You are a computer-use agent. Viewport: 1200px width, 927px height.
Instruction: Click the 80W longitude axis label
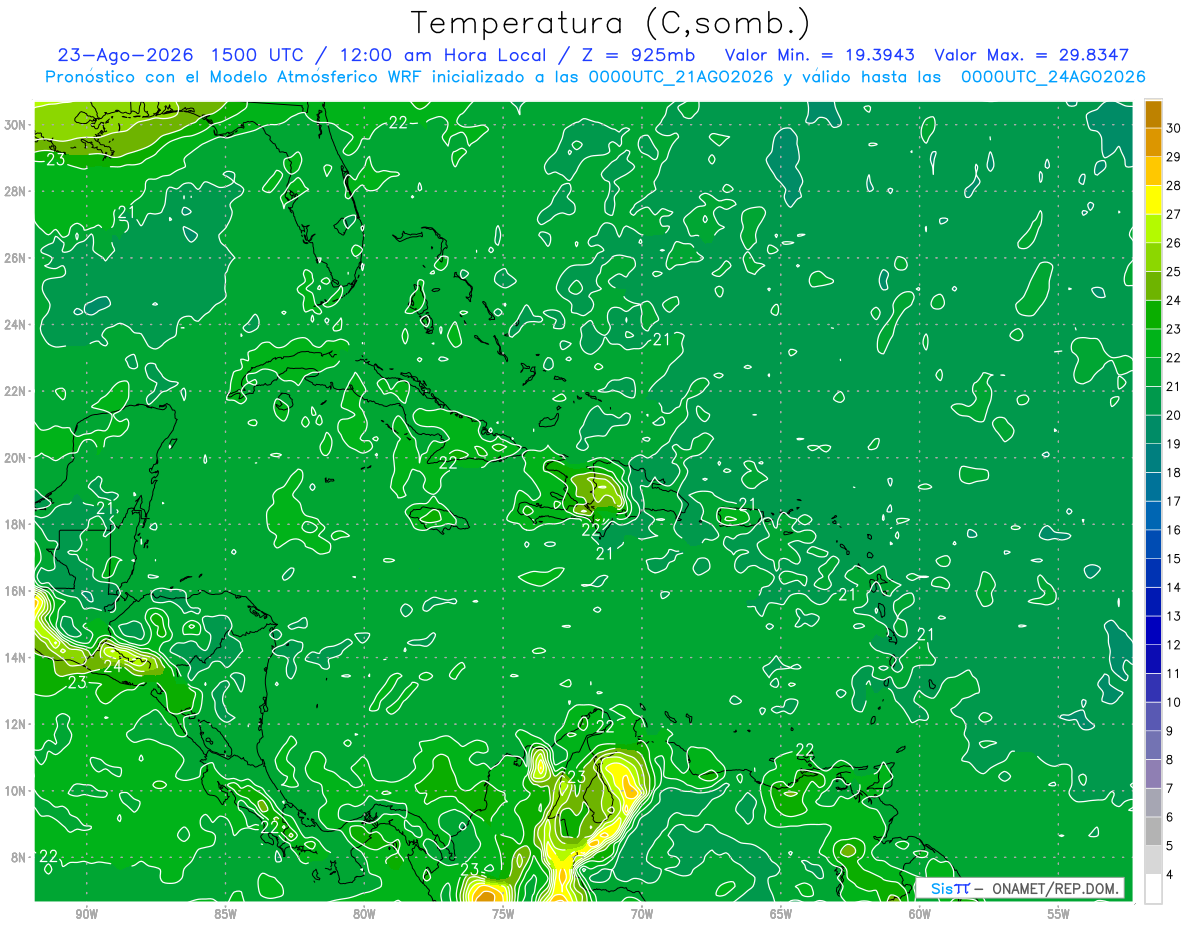point(364,914)
